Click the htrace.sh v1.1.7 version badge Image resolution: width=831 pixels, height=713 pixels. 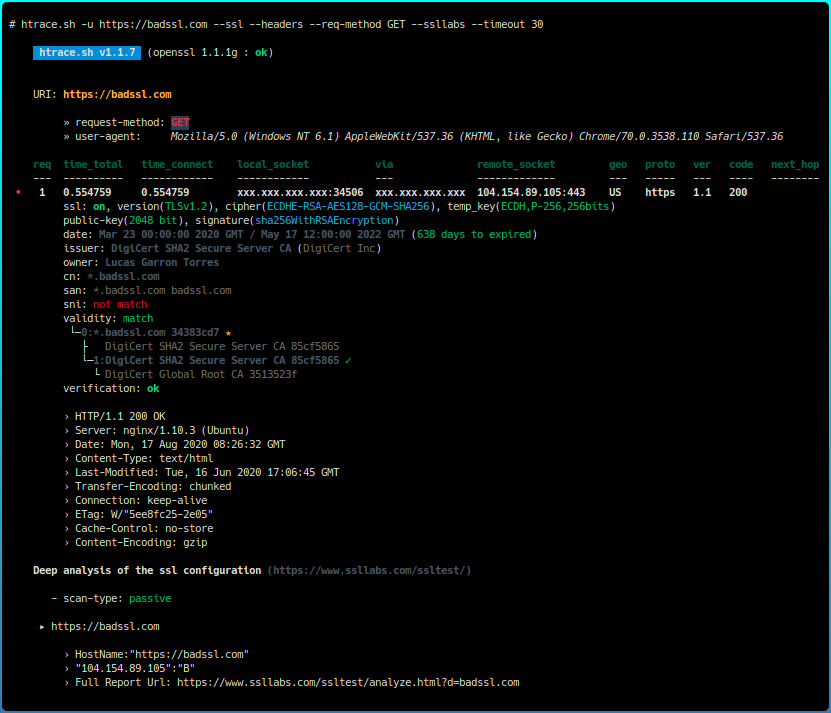tap(87, 52)
